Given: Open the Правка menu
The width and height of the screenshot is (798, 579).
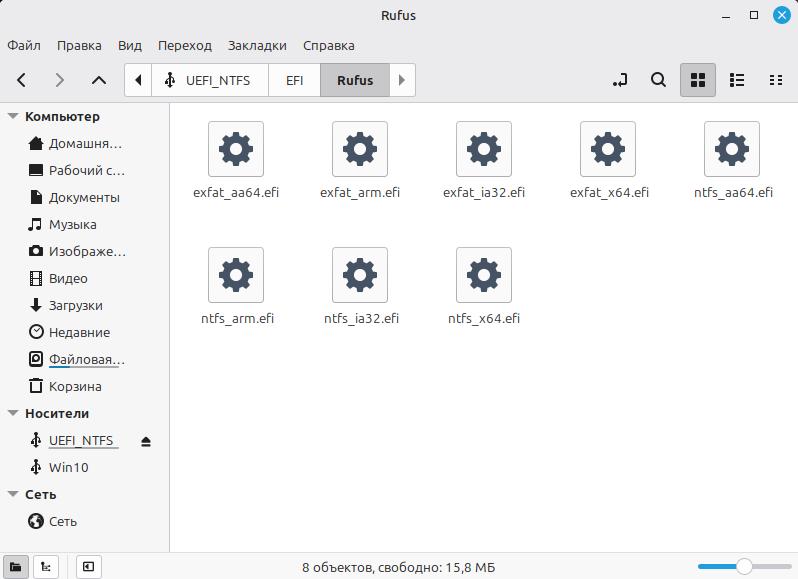Looking at the screenshot, I should [79, 45].
